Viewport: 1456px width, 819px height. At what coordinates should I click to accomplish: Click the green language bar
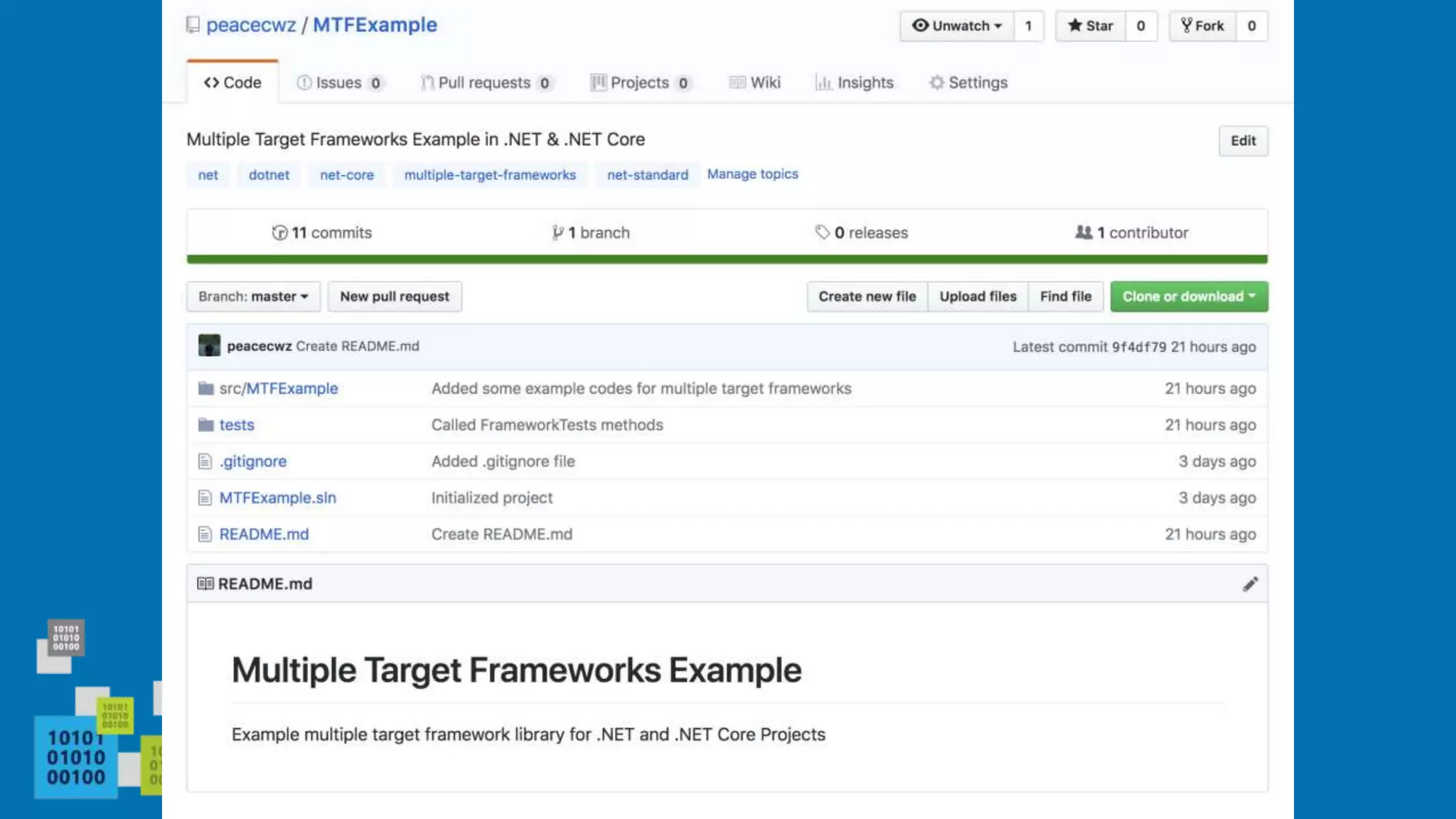click(x=727, y=259)
